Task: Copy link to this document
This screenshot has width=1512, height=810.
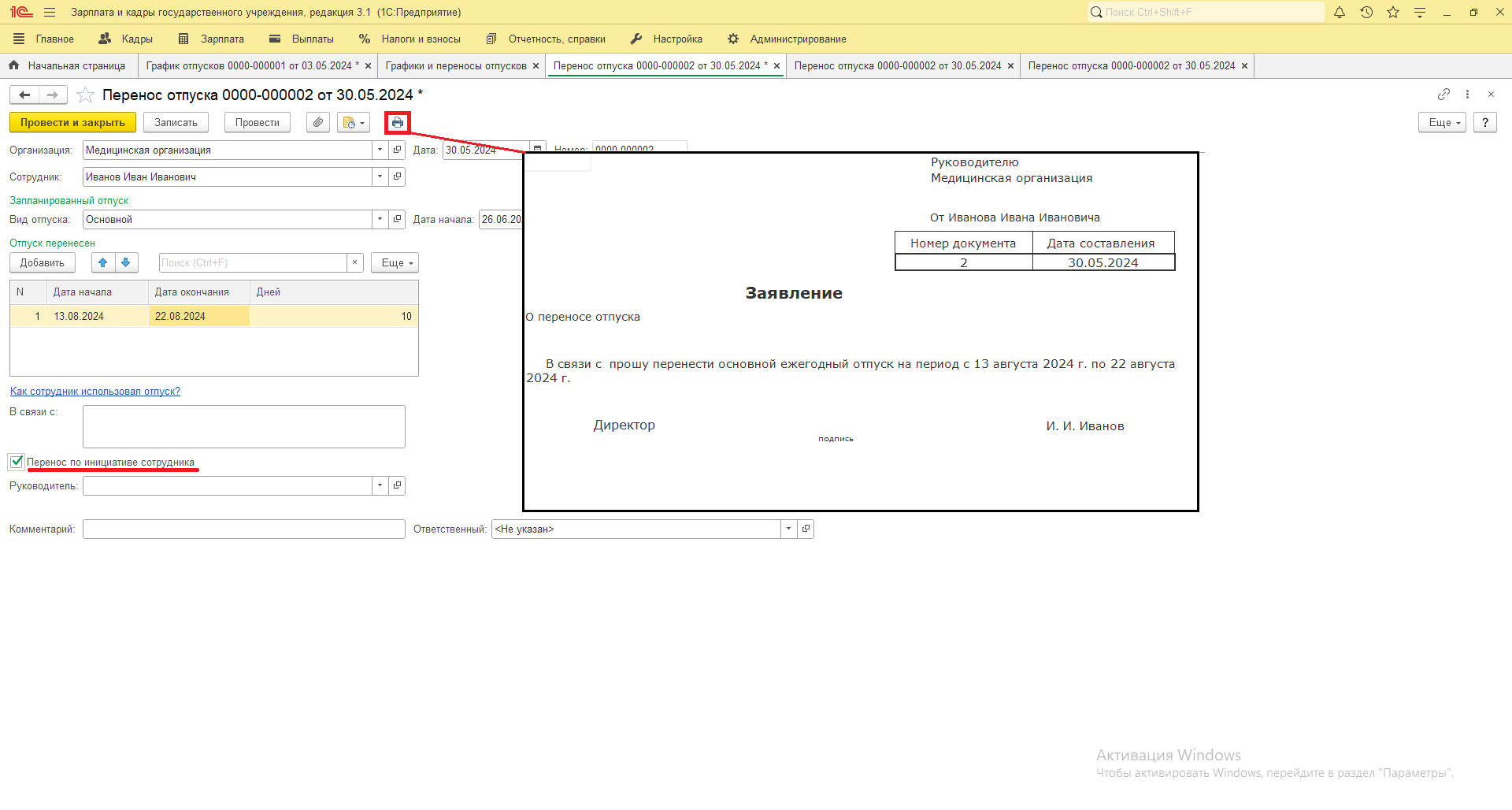Action: [1443, 95]
